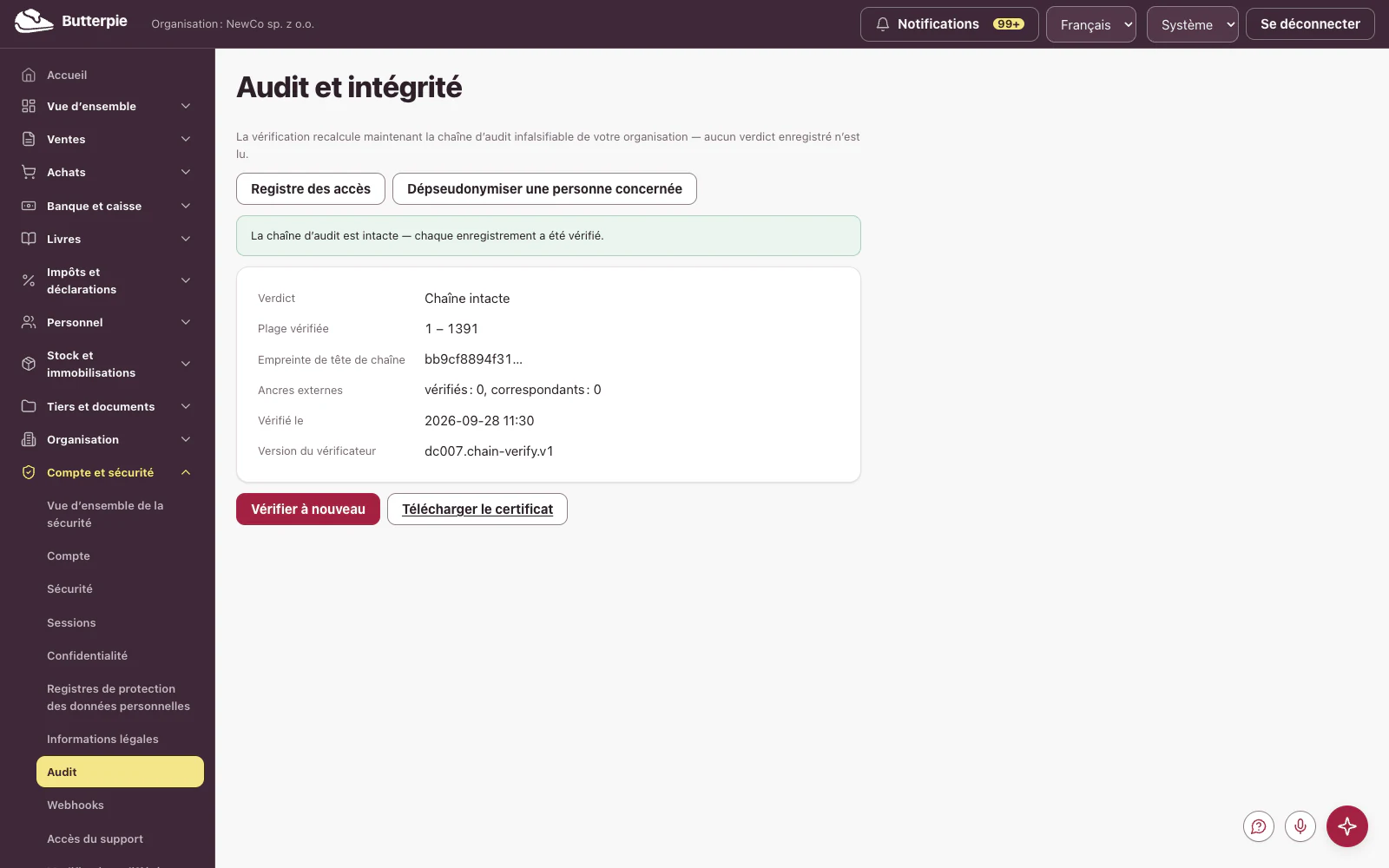1389x868 pixels.
Task: Click the verified date 2026-09-28 11:30
Action: tap(479, 420)
